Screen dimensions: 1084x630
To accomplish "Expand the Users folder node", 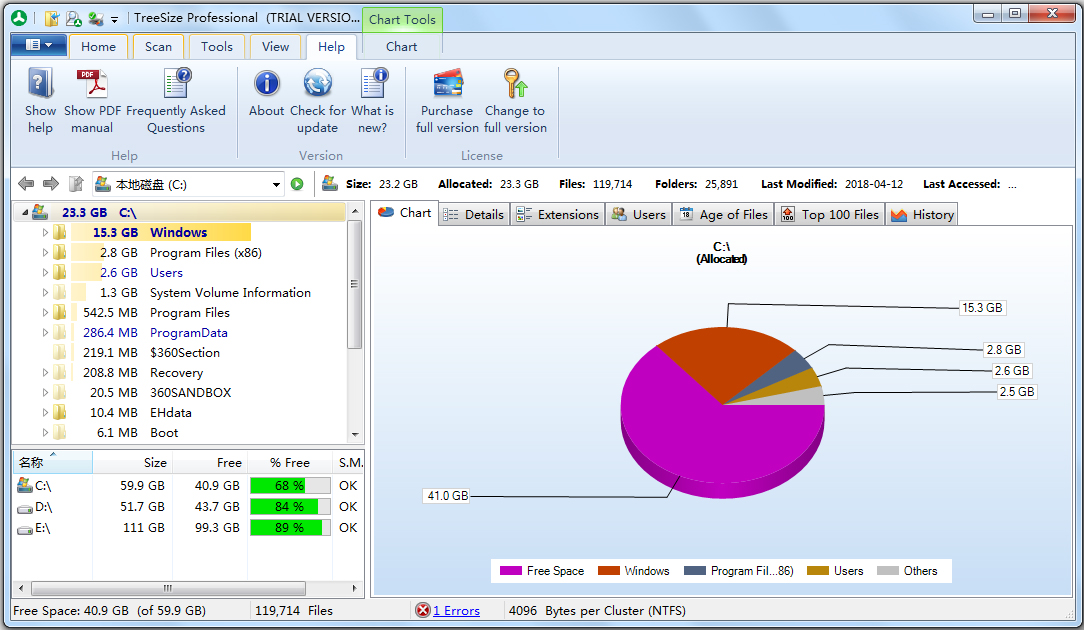I will click(x=45, y=273).
